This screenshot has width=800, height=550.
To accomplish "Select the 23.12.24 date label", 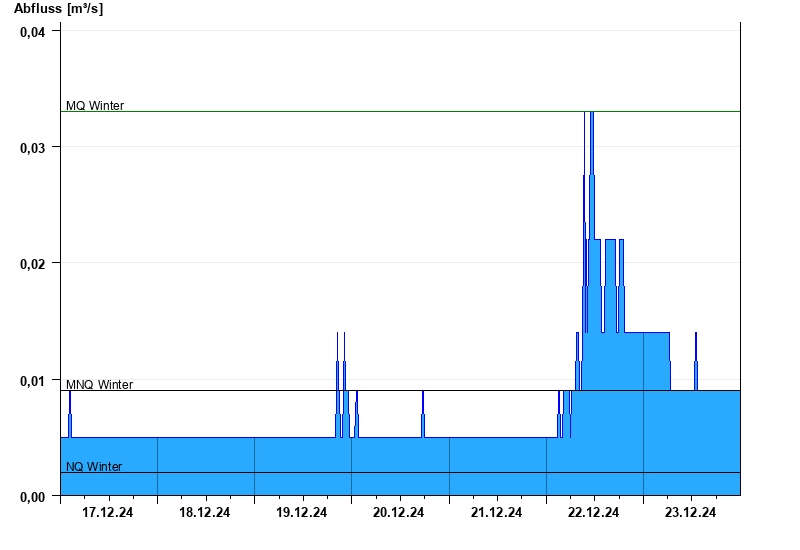I will tap(690, 512).
